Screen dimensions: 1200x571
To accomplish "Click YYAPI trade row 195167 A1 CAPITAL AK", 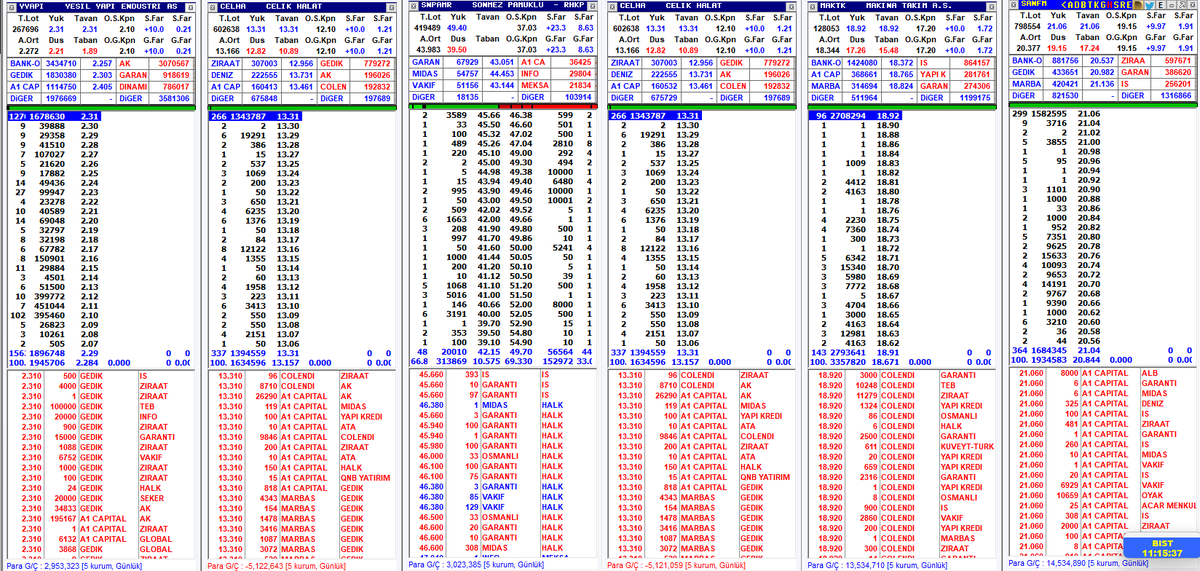I will pos(103,518).
